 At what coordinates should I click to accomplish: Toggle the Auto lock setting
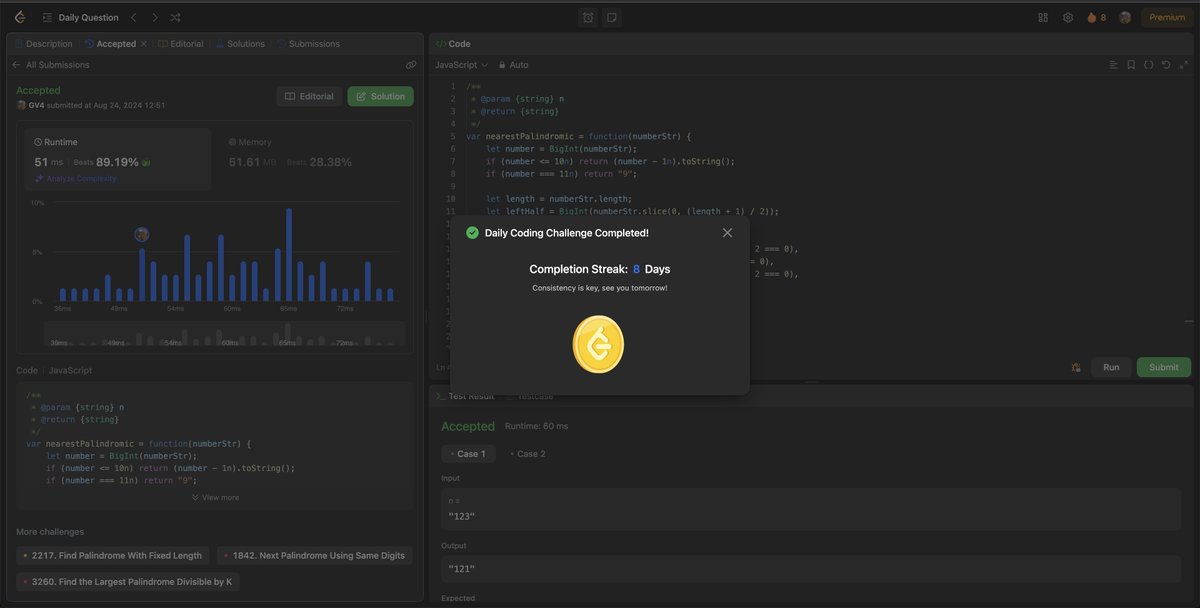tap(514, 65)
